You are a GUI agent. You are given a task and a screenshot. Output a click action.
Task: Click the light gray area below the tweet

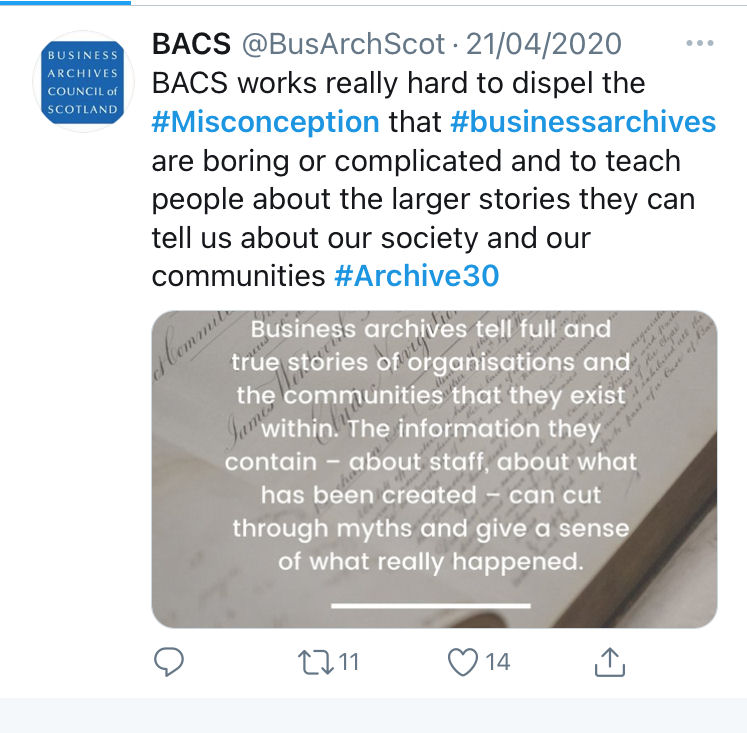coord(374,715)
